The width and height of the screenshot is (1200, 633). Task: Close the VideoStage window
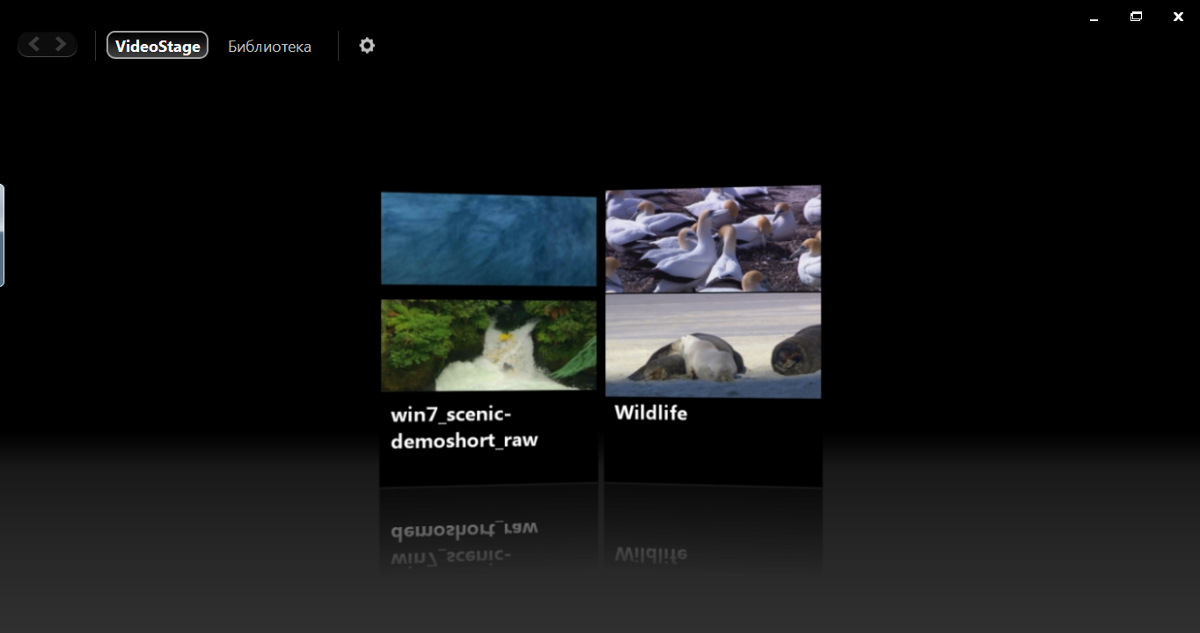coord(1178,16)
